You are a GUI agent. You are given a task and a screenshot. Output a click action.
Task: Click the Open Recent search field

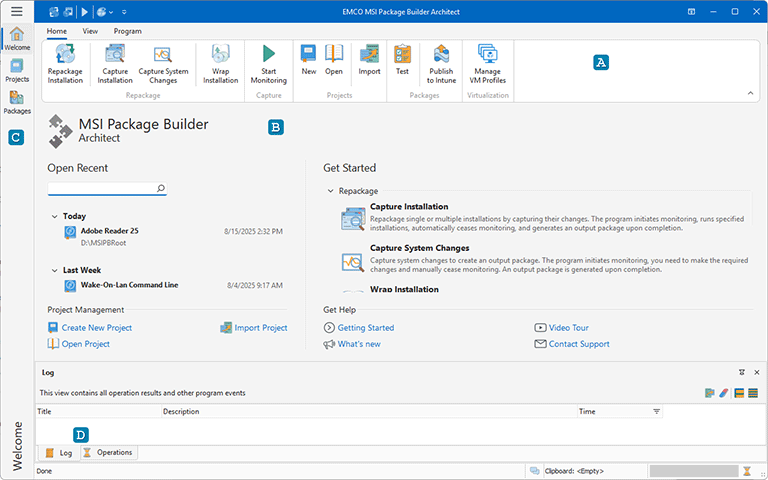(x=100, y=188)
